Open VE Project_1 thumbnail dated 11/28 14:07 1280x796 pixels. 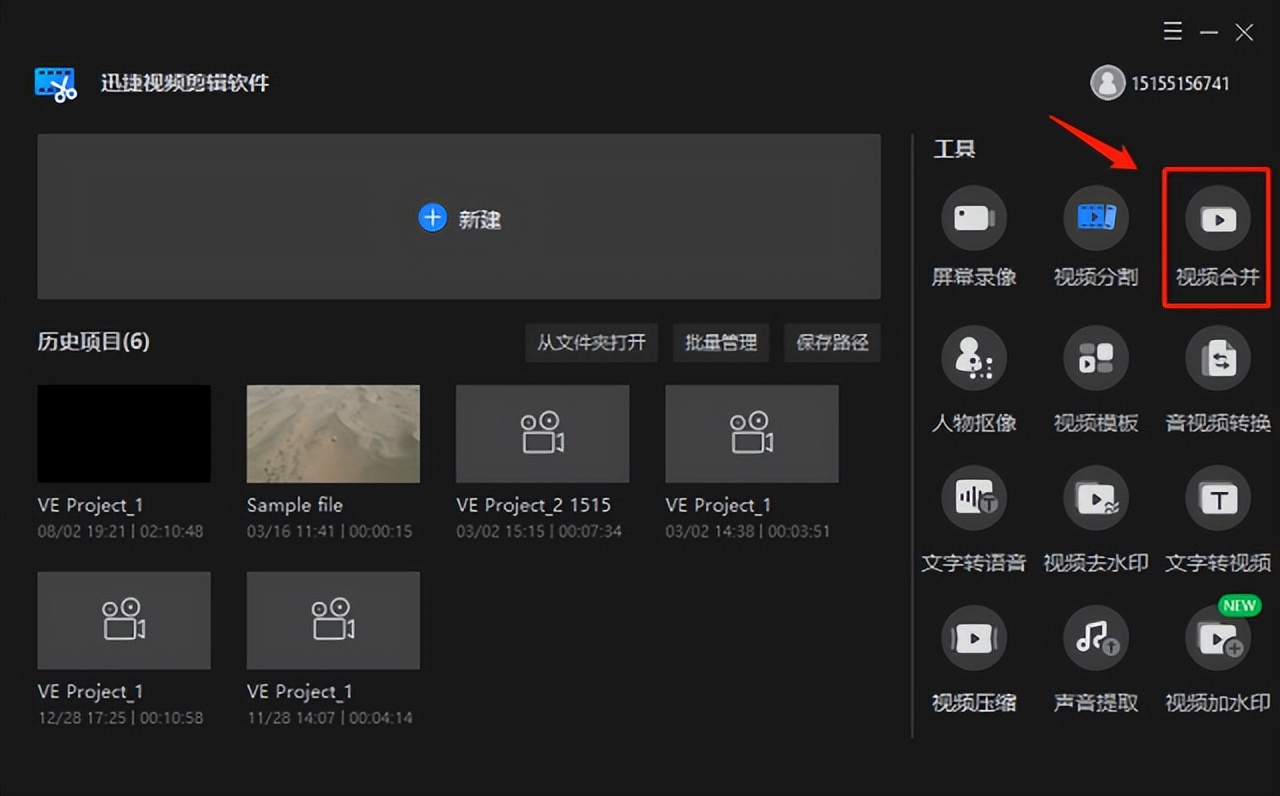(333, 621)
